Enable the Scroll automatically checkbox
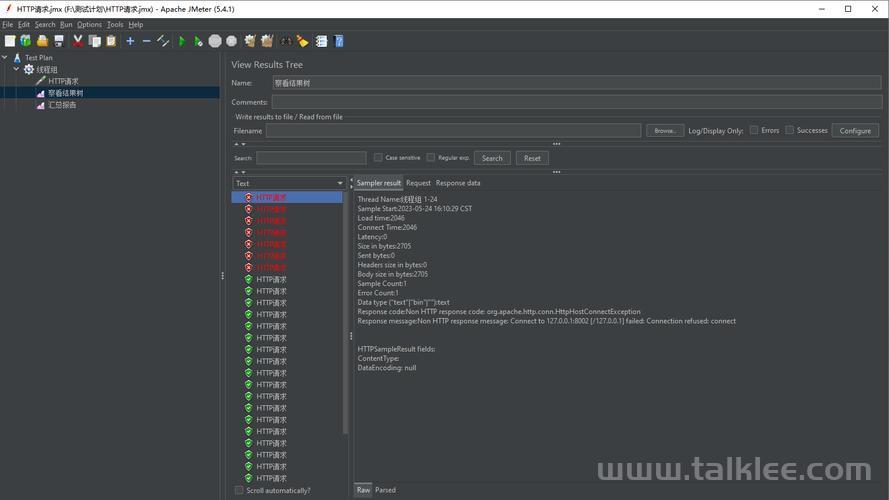 click(x=239, y=490)
